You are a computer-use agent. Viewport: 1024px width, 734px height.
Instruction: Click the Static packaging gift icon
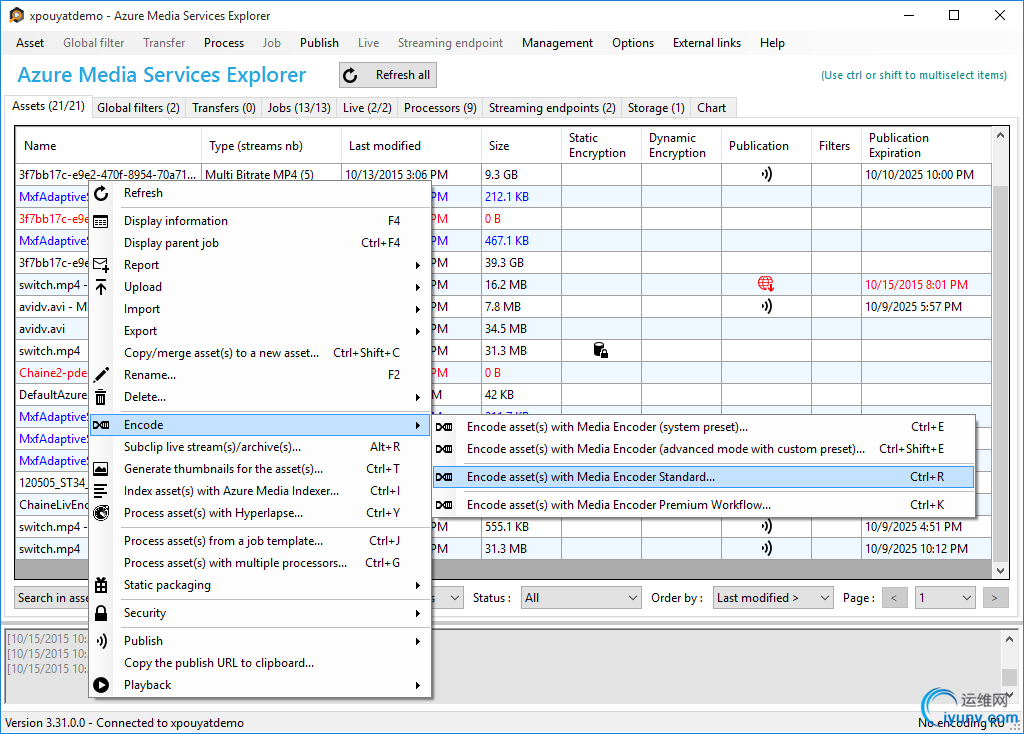click(x=101, y=585)
